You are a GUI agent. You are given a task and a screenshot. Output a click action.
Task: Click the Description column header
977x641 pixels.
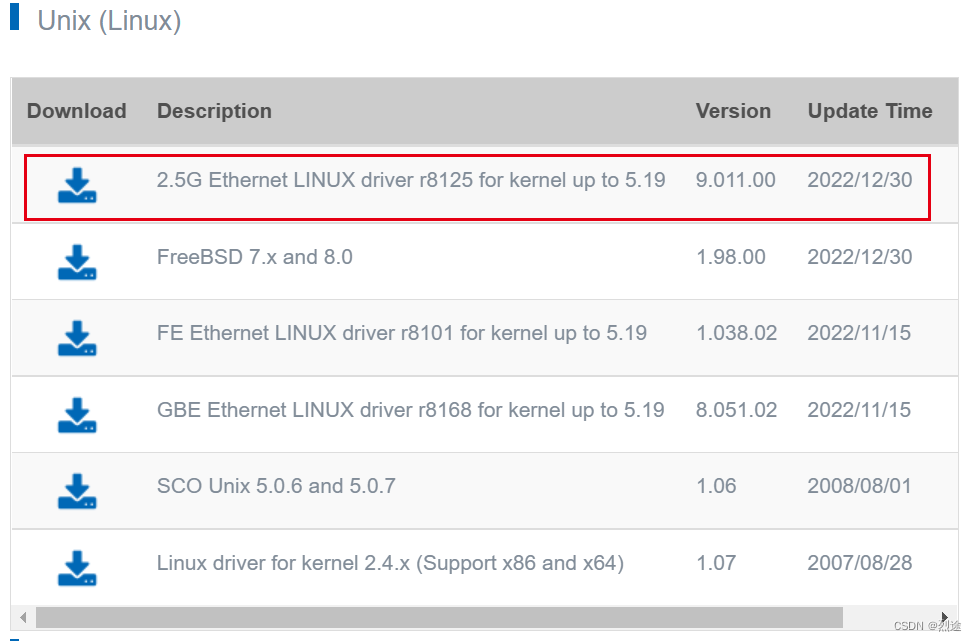click(x=214, y=111)
